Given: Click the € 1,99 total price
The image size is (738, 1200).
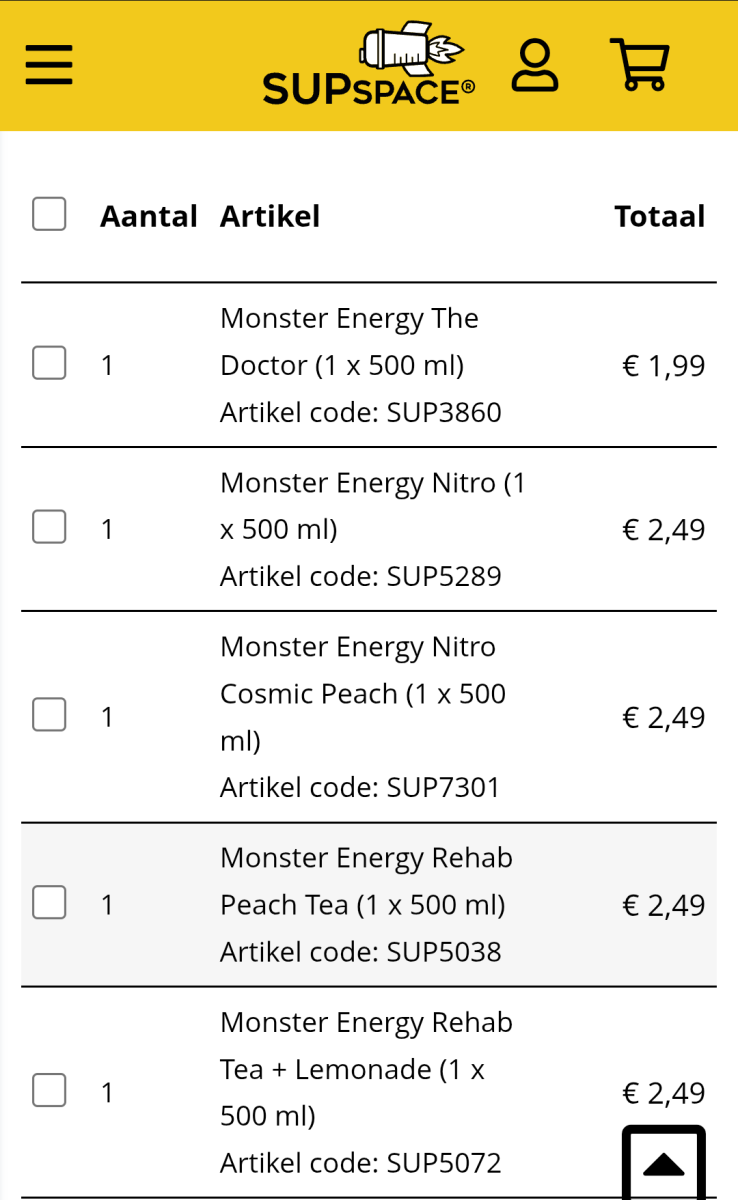Looking at the screenshot, I should tap(664, 366).
